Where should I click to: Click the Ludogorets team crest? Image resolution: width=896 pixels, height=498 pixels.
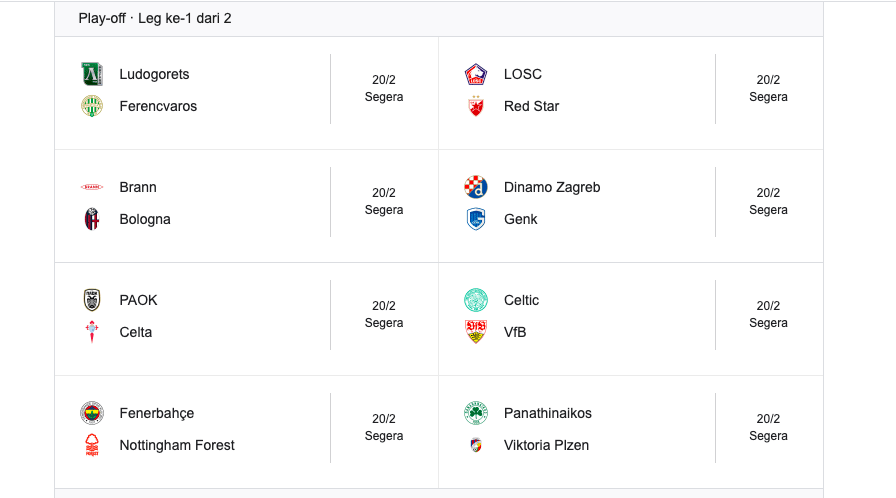tap(92, 74)
